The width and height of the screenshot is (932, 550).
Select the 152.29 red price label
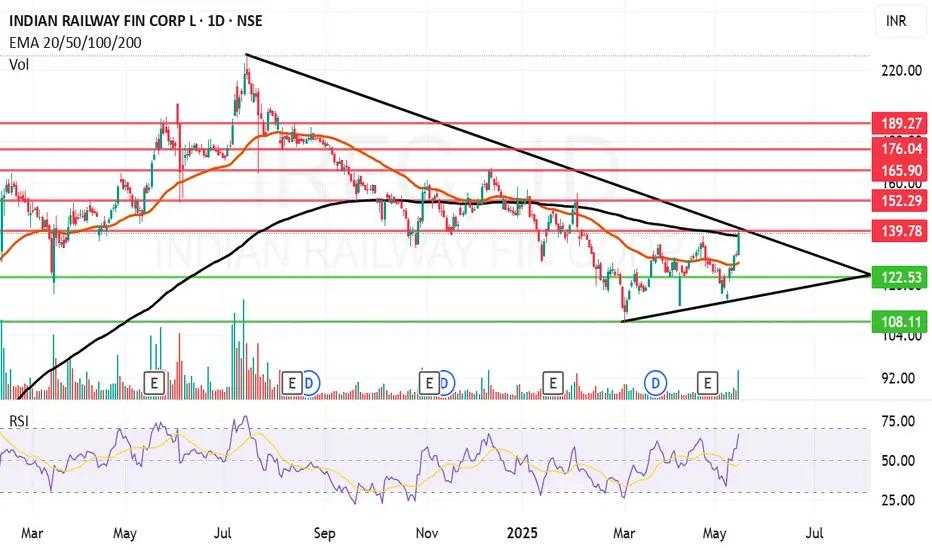click(900, 200)
